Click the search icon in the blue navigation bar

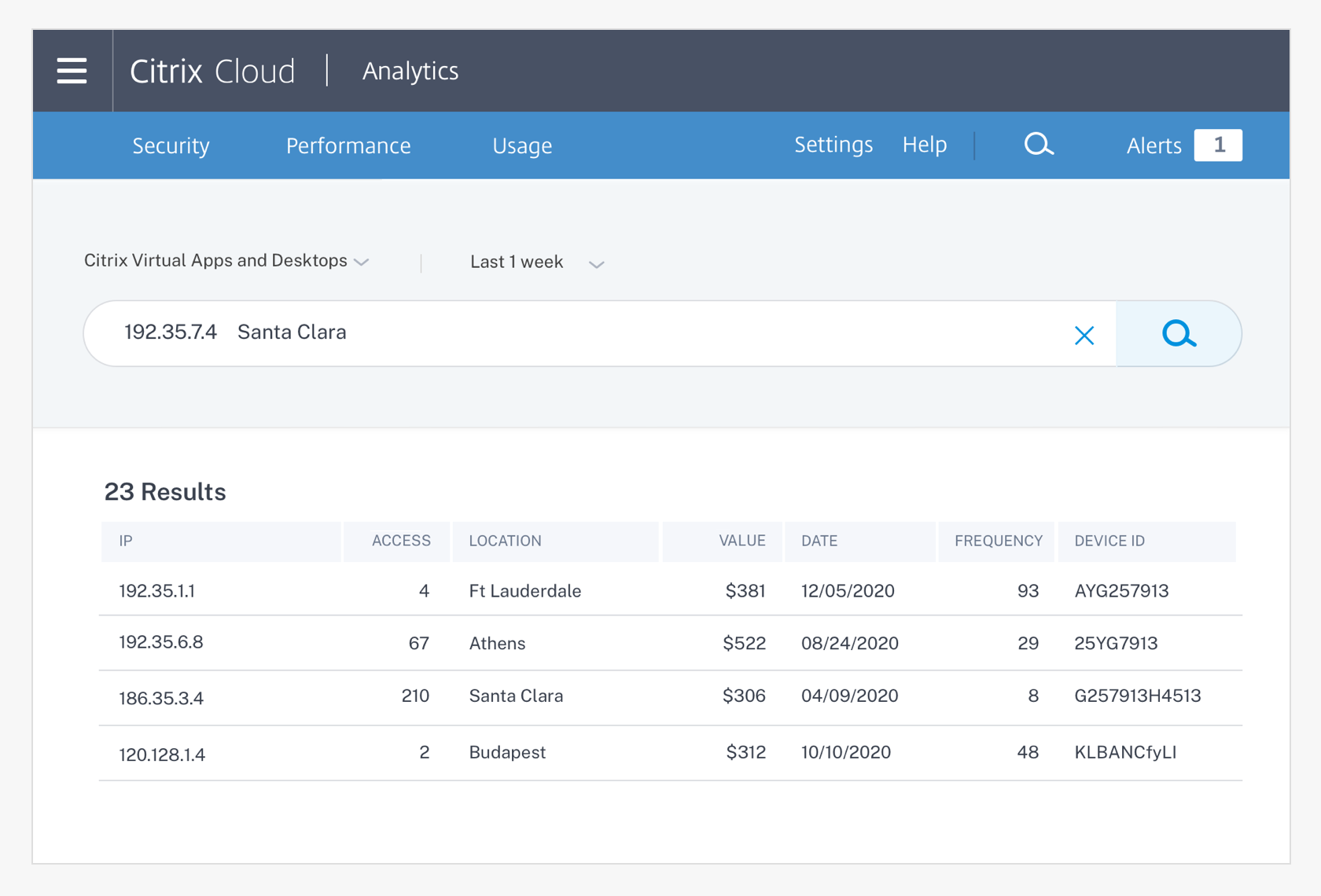(1039, 145)
